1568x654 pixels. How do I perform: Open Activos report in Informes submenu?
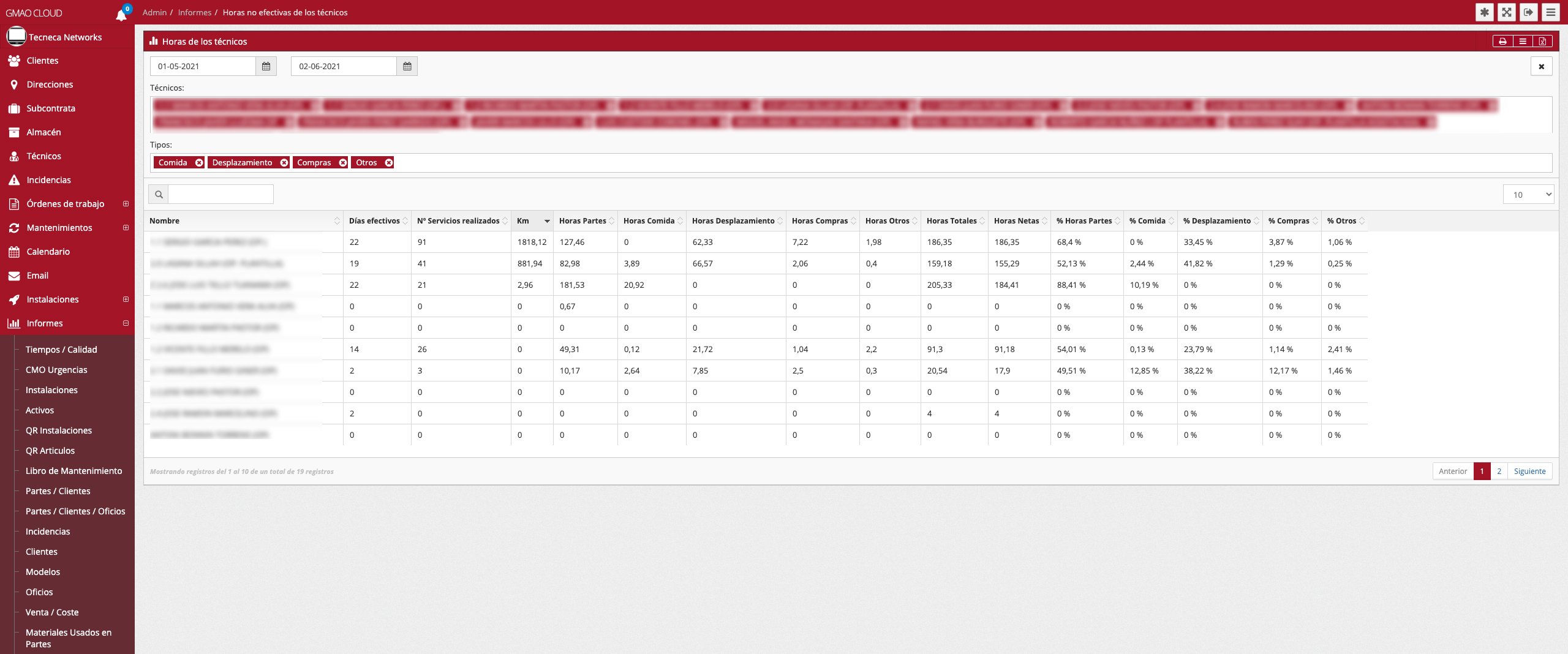[x=40, y=410]
